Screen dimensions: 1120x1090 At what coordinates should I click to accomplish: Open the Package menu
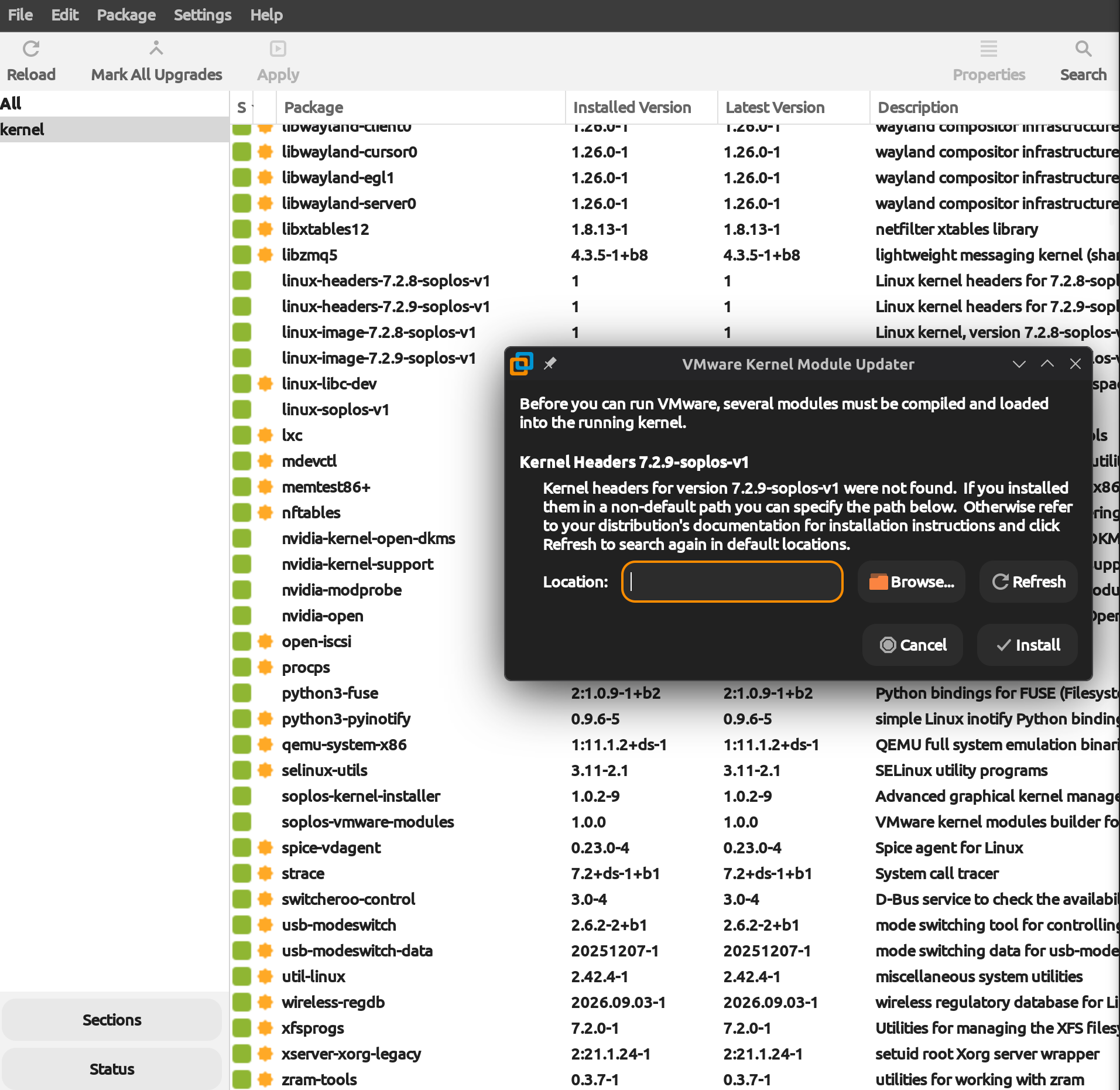coord(126,15)
